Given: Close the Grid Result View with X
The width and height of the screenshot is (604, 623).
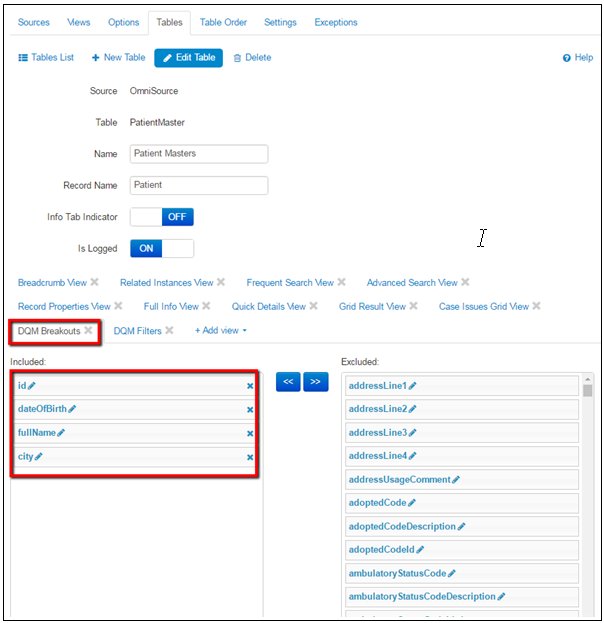Looking at the screenshot, I should click(413, 306).
